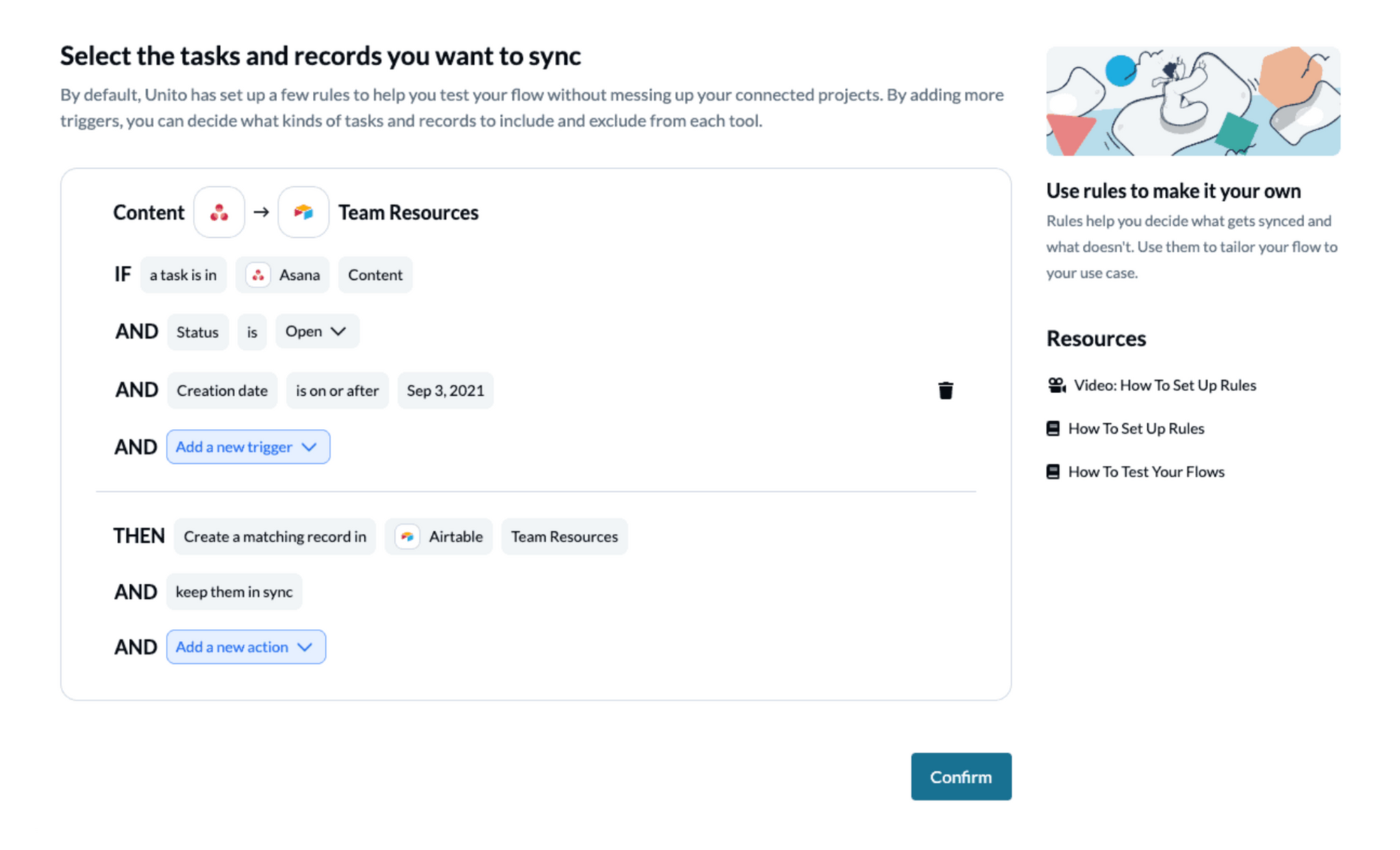Click the Team Resources heading next to Airtable
This screenshot has width=1400, height=850.
tap(409, 213)
